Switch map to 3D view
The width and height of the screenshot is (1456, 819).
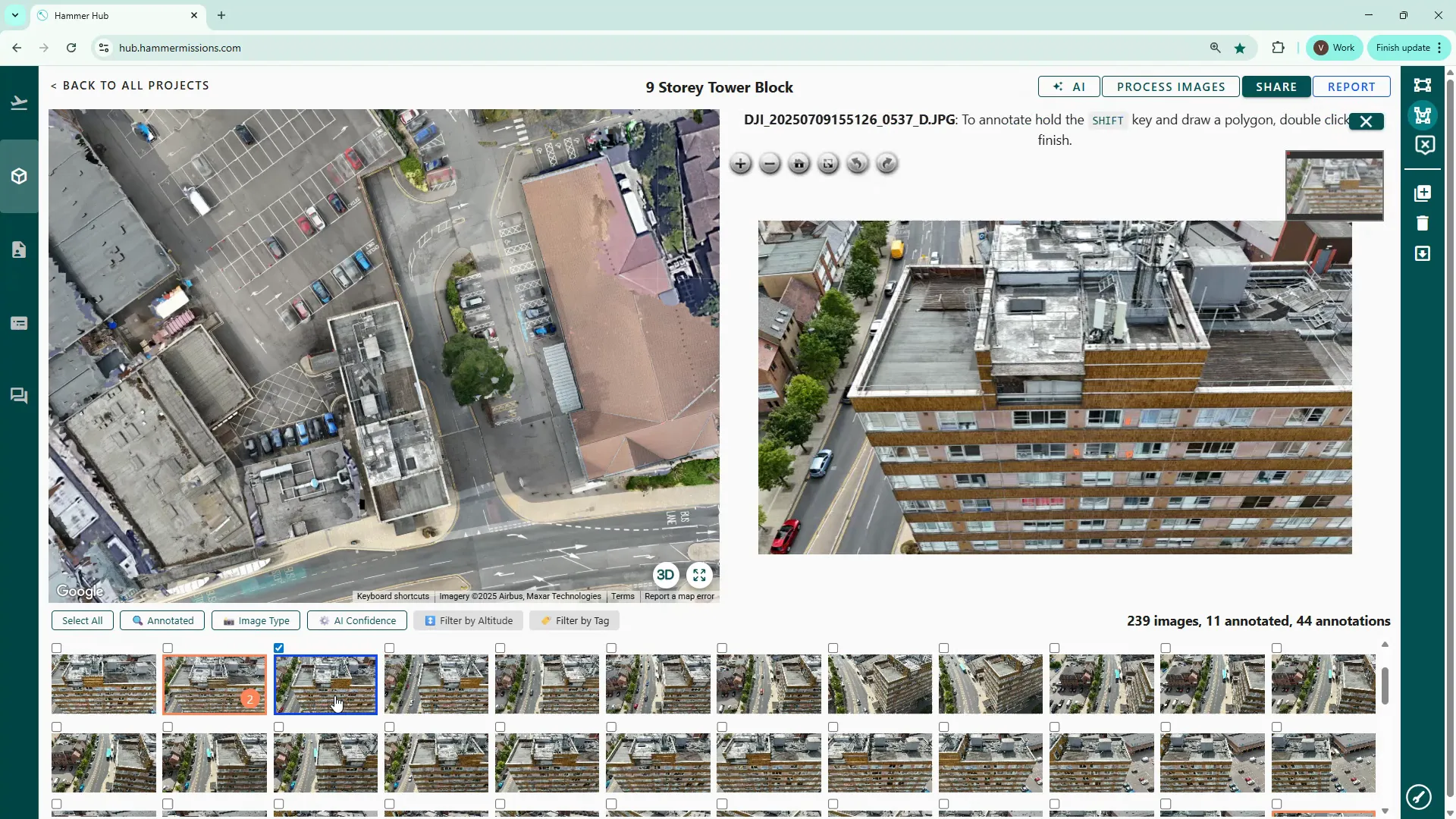[665, 575]
